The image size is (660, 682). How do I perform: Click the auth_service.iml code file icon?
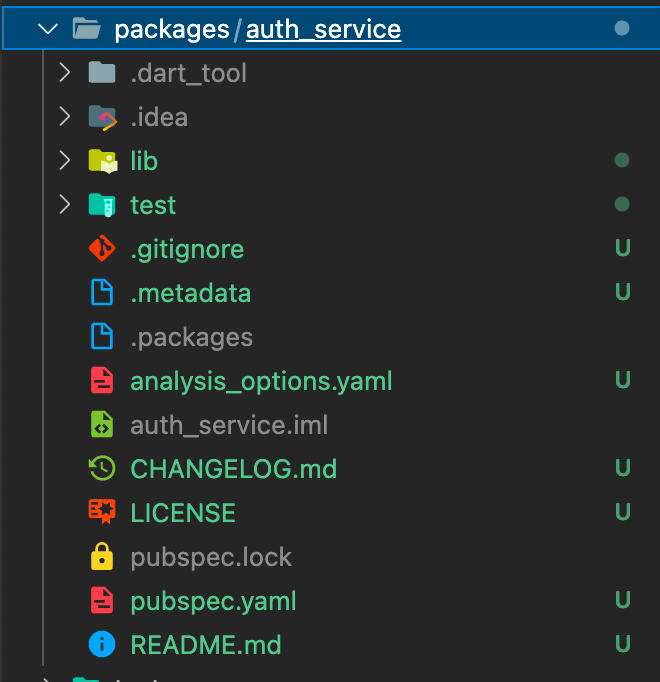[x=102, y=425]
